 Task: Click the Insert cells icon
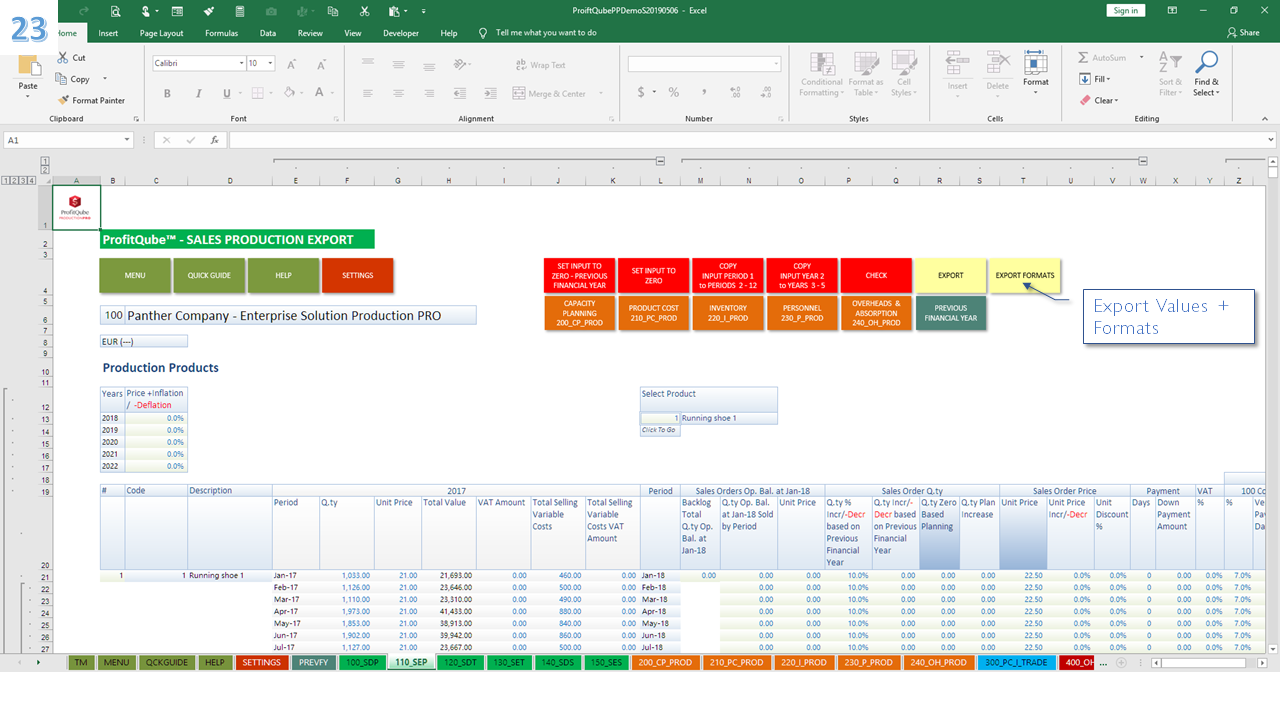point(958,64)
